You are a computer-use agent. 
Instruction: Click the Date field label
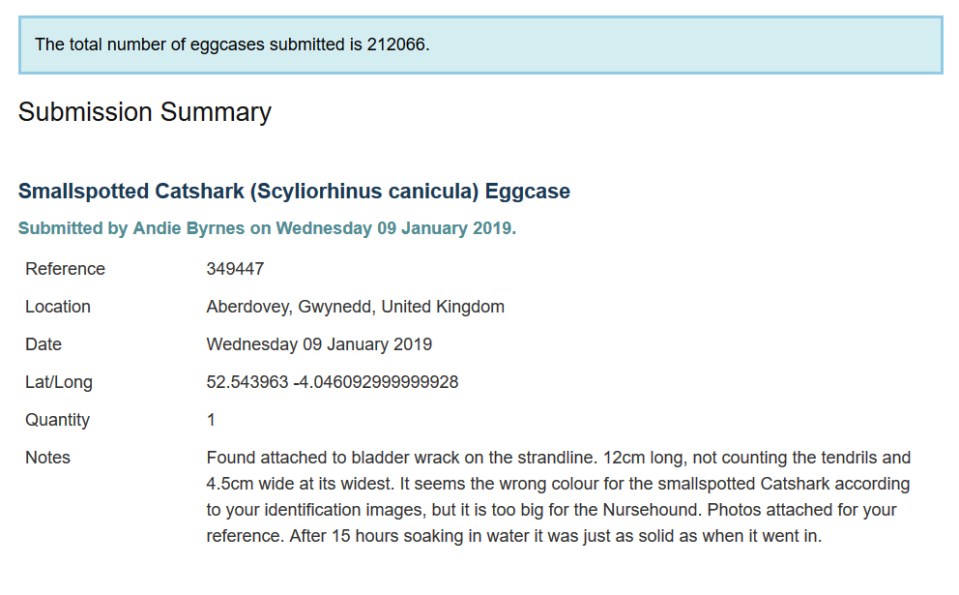[x=44, y=345]
